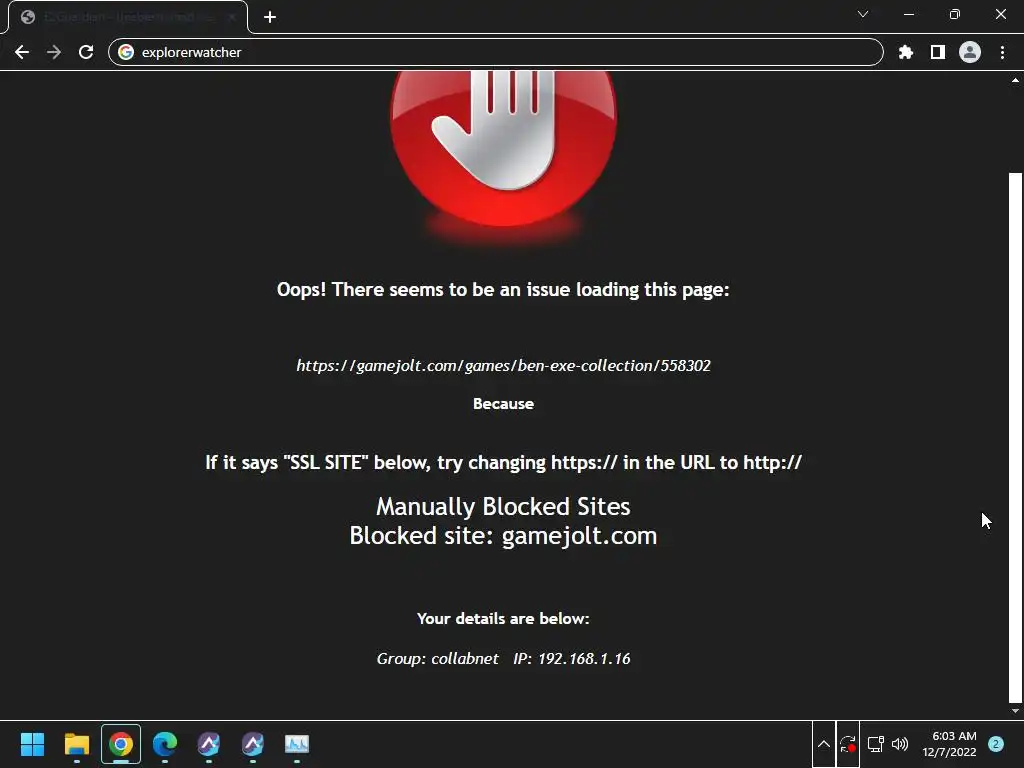The height and width of the screenshot is (768, 1024).
Task: Click the 'Oops! There seems to be an issue' heading
Action: 504,289
